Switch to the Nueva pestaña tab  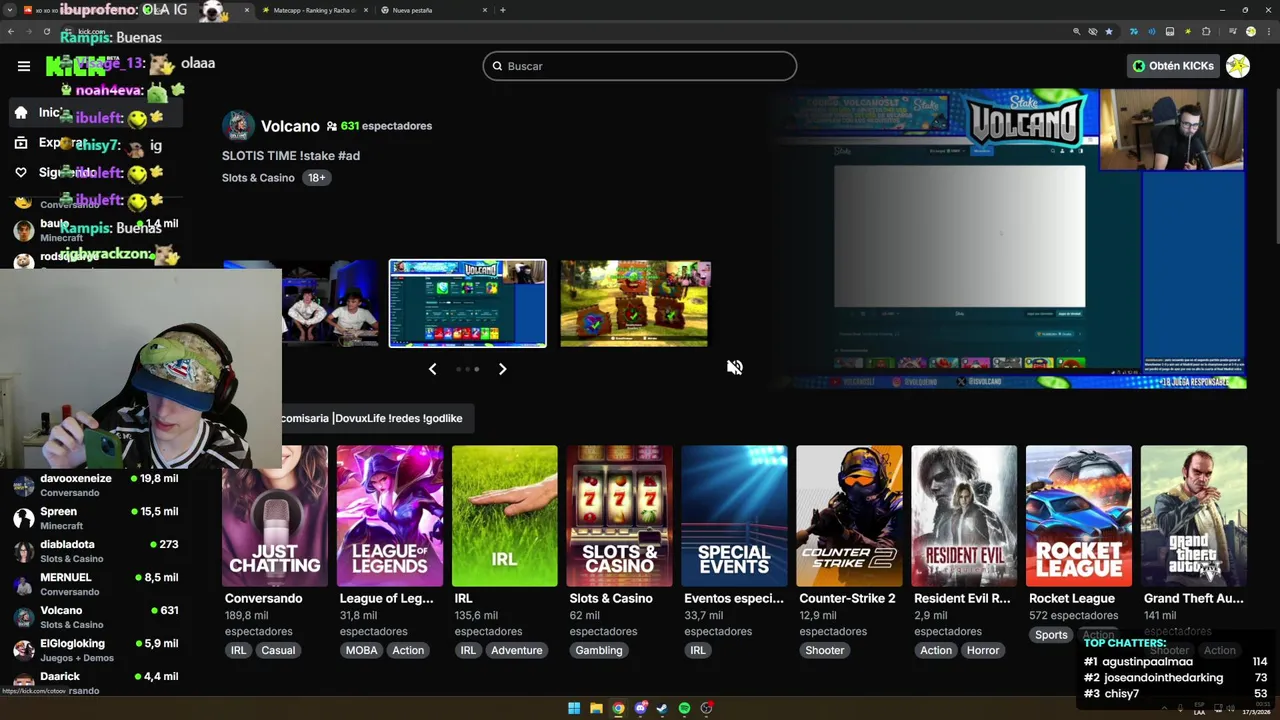click(434, 10)
